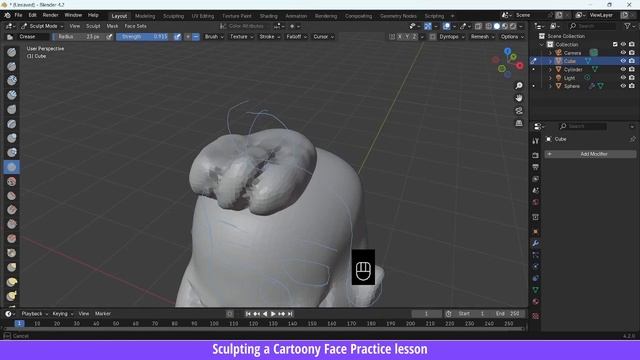Uncheck the Collection exclude checkbox

point(615,44)
